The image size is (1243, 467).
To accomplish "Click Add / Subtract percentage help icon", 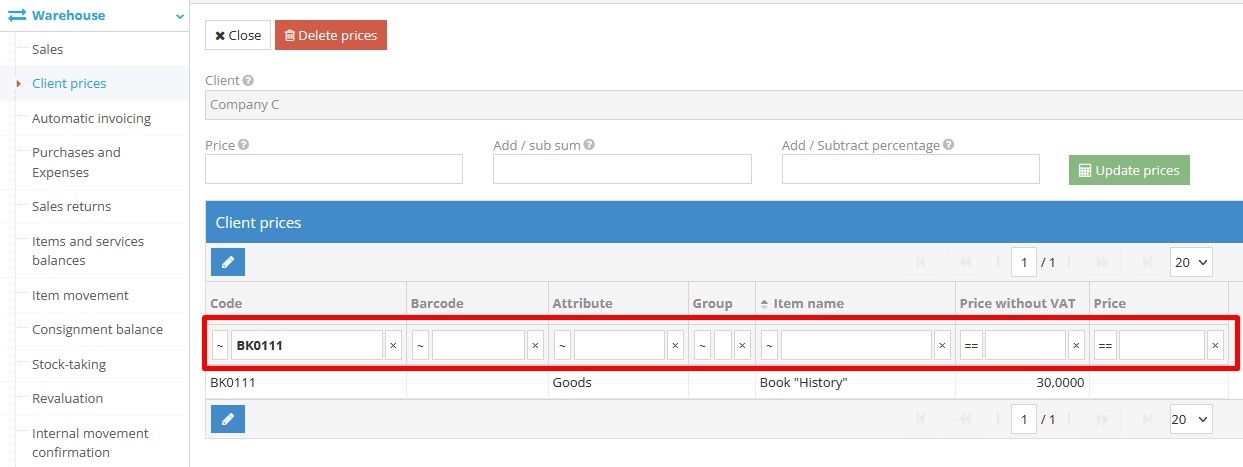I will [948, 145].
